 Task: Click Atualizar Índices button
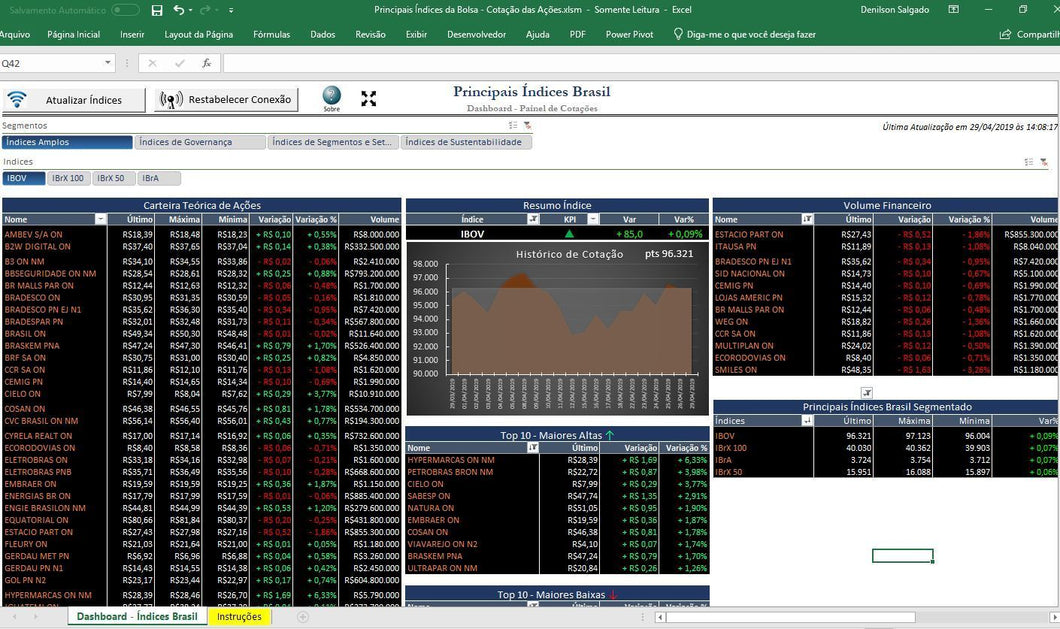tap(74, 100)
